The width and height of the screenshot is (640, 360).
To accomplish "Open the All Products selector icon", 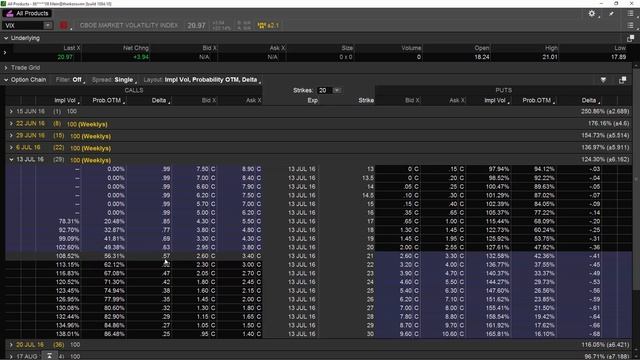I will 10,13.
